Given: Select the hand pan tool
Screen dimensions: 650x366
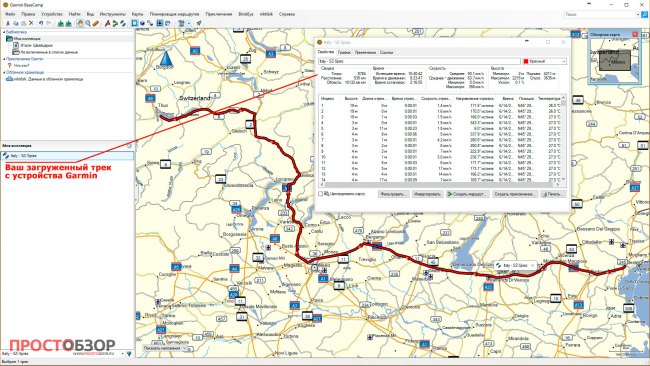Looking at the screenshot, I should [80, 23].
